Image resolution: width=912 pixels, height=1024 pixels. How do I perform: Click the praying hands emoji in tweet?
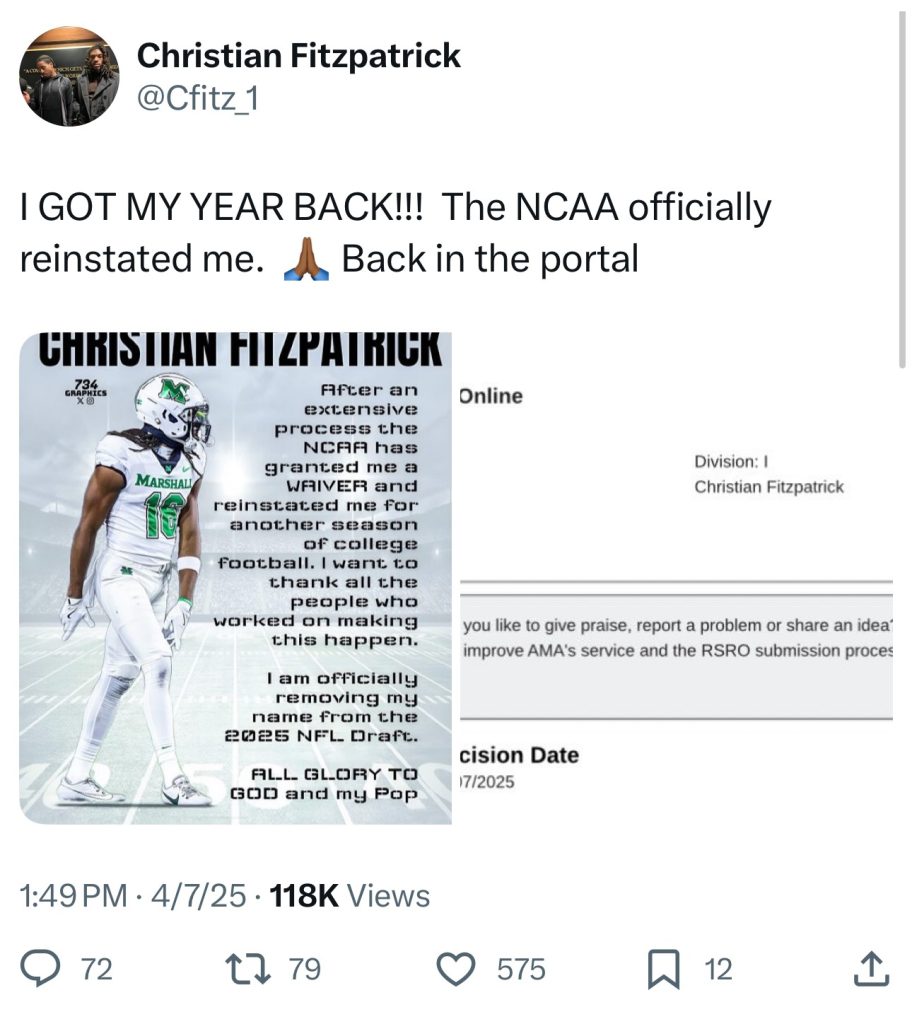(x=306, y=259)
